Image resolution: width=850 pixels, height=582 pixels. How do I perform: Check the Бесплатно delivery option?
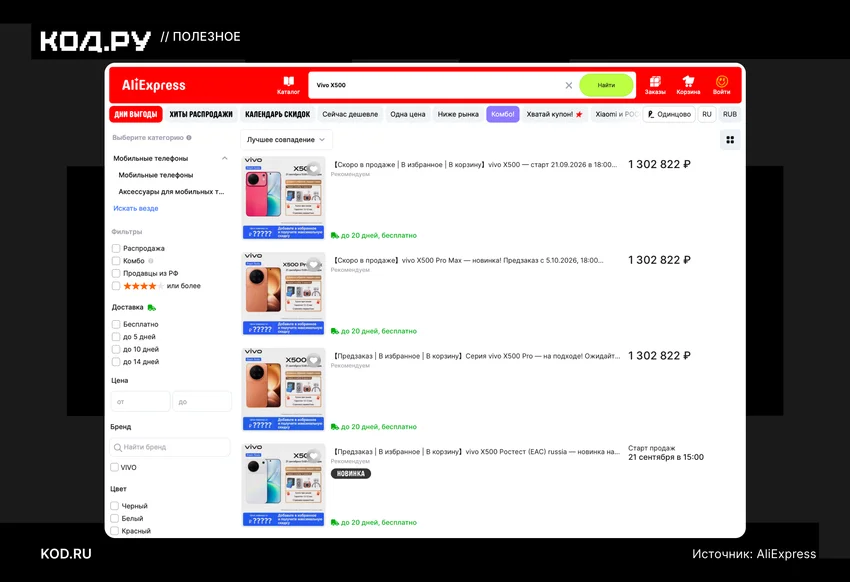point(116,324)
